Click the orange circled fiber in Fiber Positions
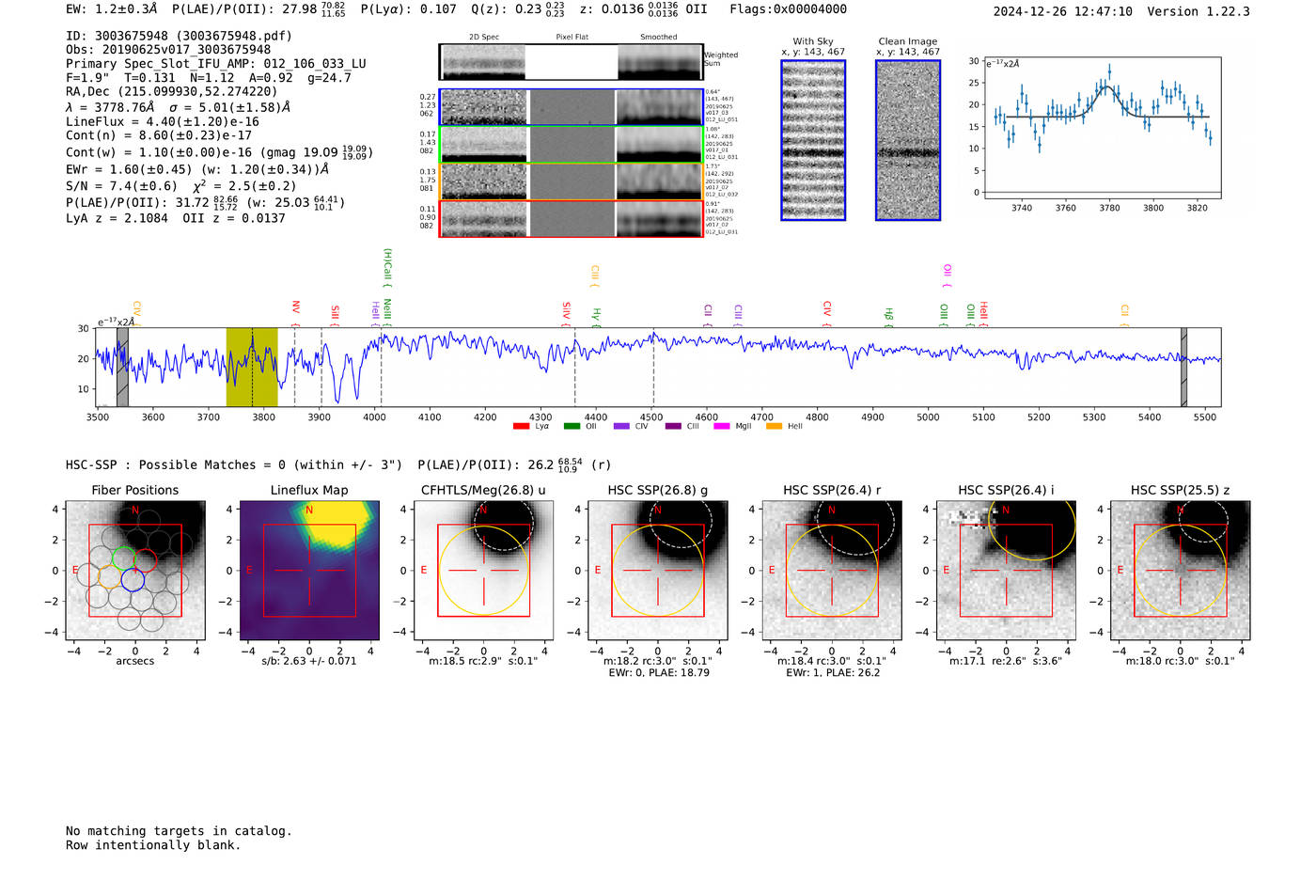 coord(110,577)
